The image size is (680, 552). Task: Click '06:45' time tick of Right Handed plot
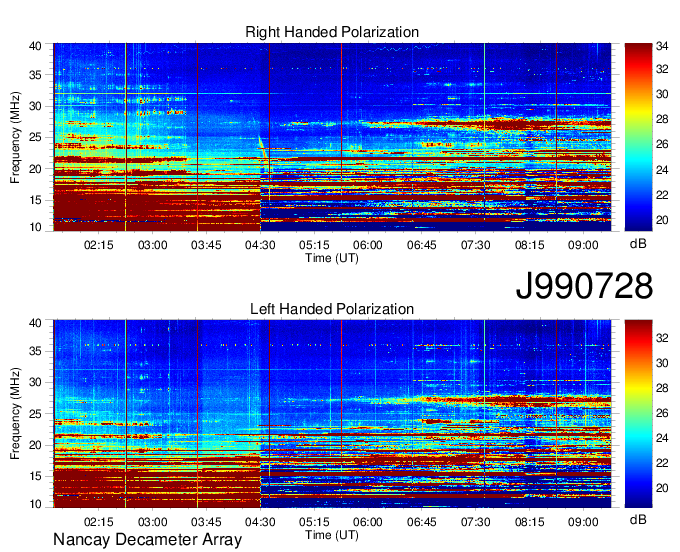[x=422, y=245]
